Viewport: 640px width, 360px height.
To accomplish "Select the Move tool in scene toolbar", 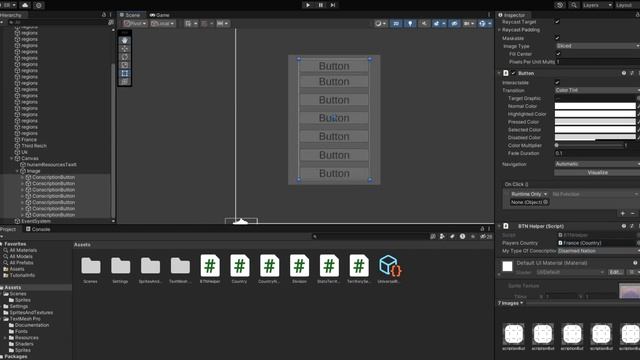I will coord(125,49).
